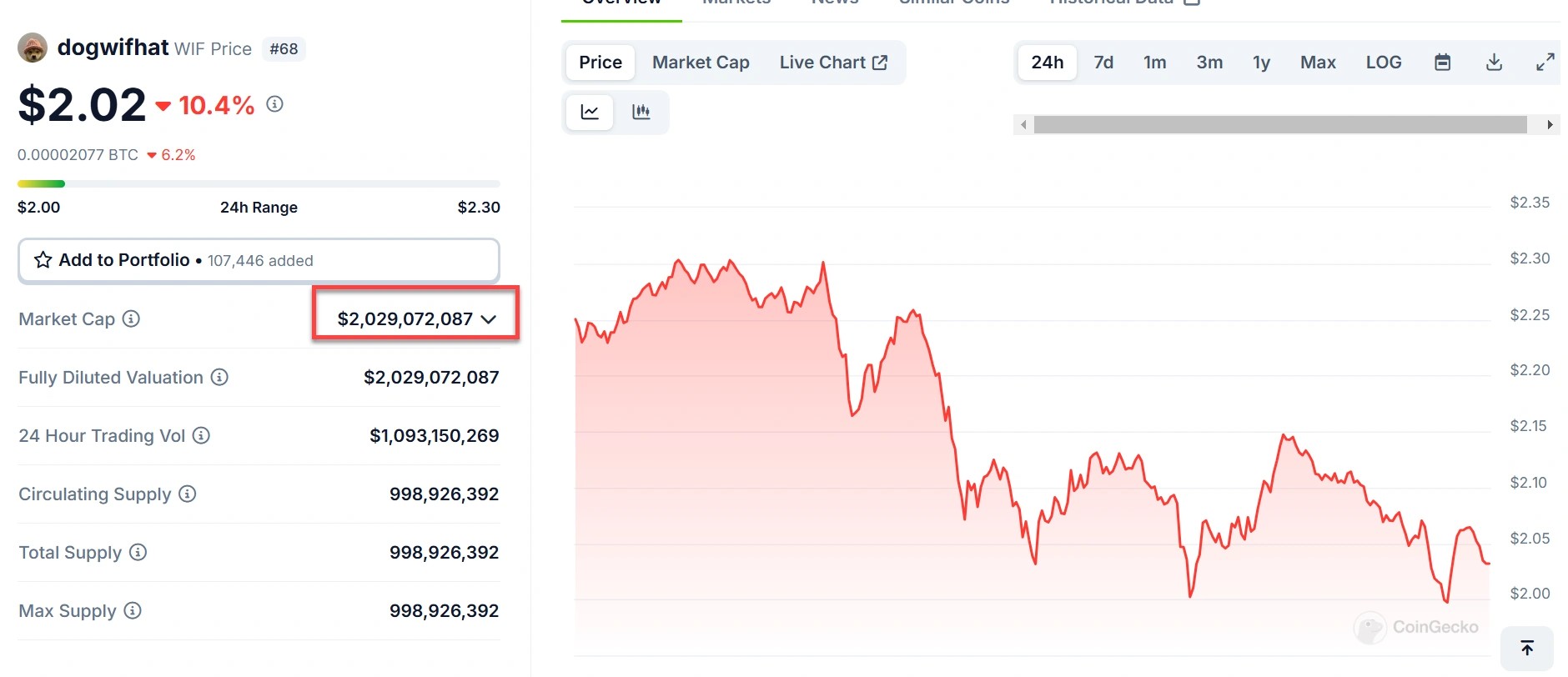Switch chart to the Market Cap tab
The height and width of the screenshot is (677, 1568).
click(701, 63)
